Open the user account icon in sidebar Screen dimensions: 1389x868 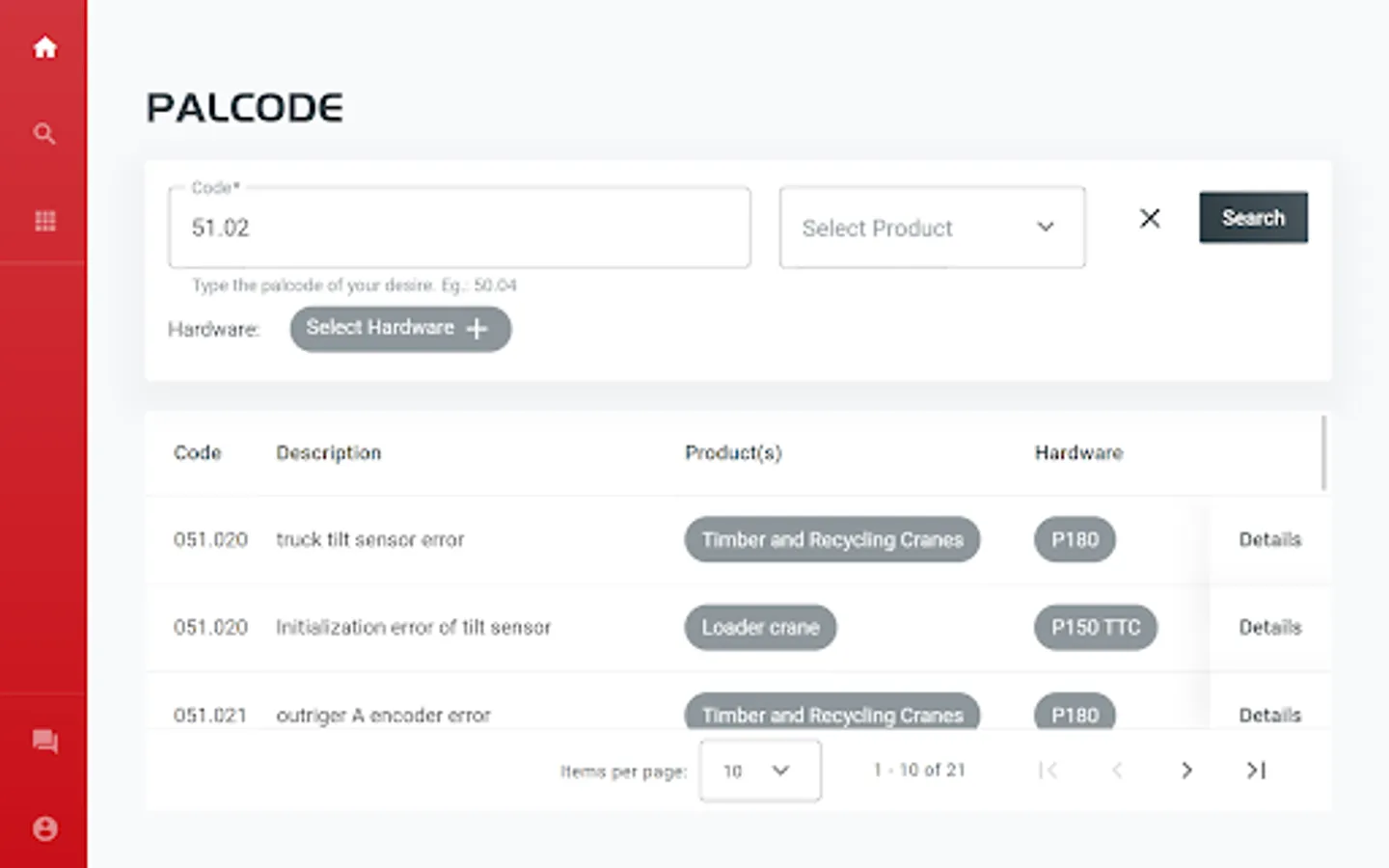coord(44,828)
